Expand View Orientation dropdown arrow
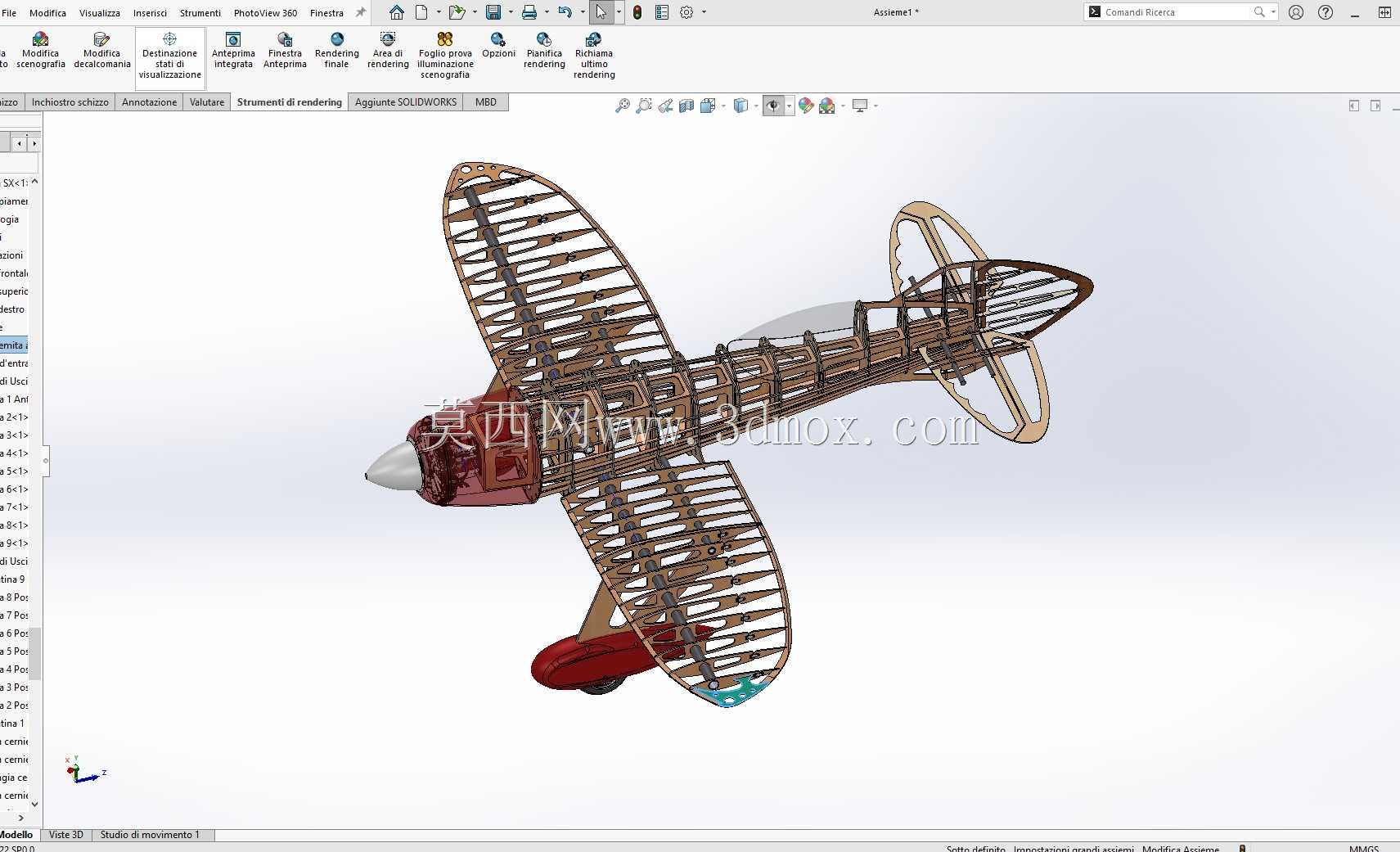1400x852 pixels. pyautogui.click(x=723, y=106)
